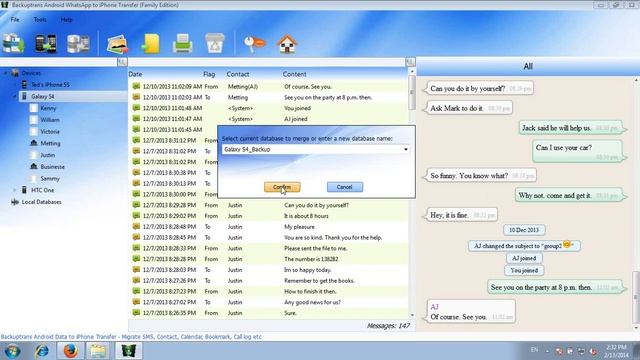Click the home toolbar icon
Image resolution: width=640 pixels, height=360 pixels.
(287, 44)
